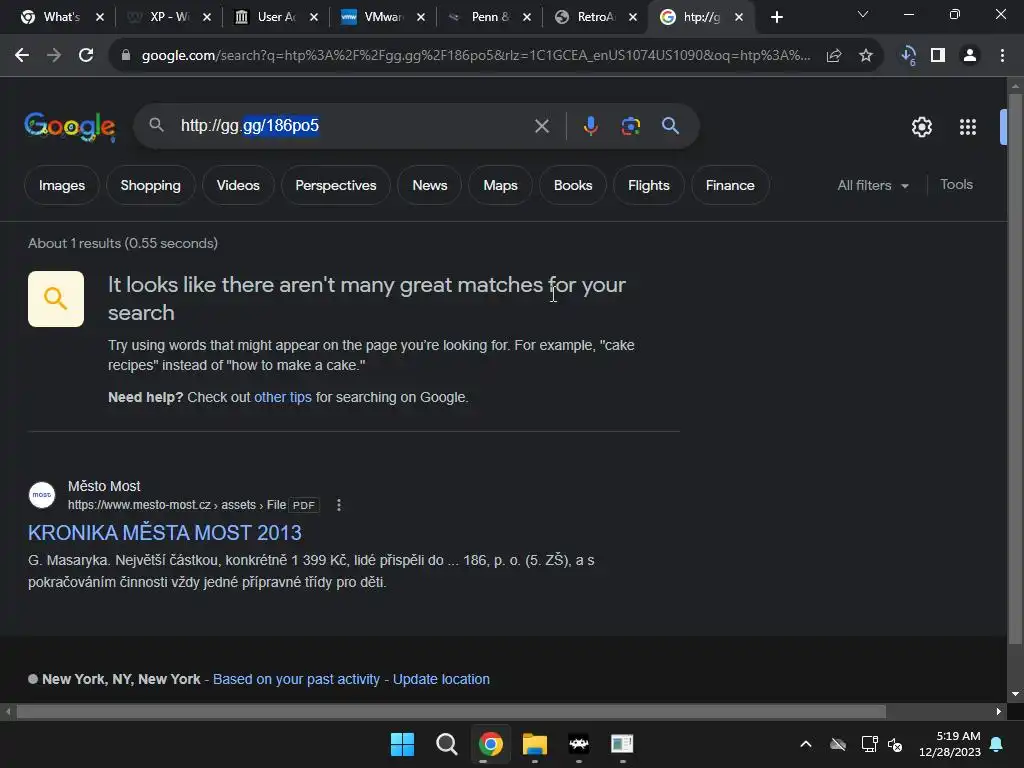This screenshot has width=1024, height=768.
Task: Open search Tools
Action: coord(956,185)
